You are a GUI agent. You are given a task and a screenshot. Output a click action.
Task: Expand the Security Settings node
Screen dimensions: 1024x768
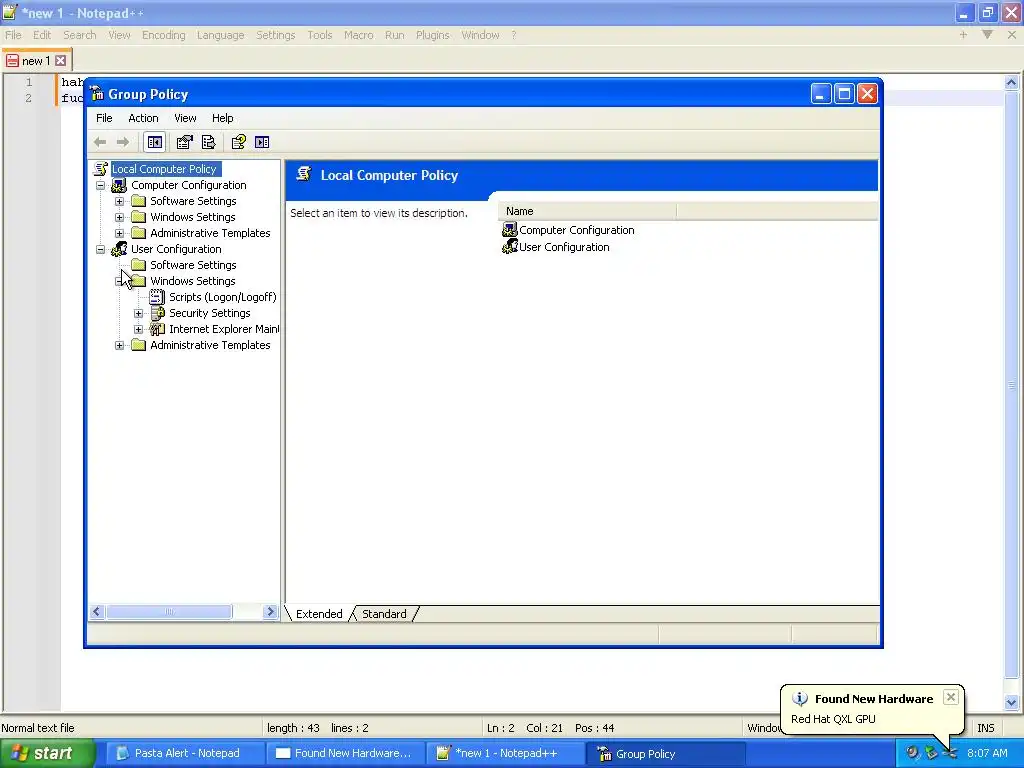click(138, 313)
